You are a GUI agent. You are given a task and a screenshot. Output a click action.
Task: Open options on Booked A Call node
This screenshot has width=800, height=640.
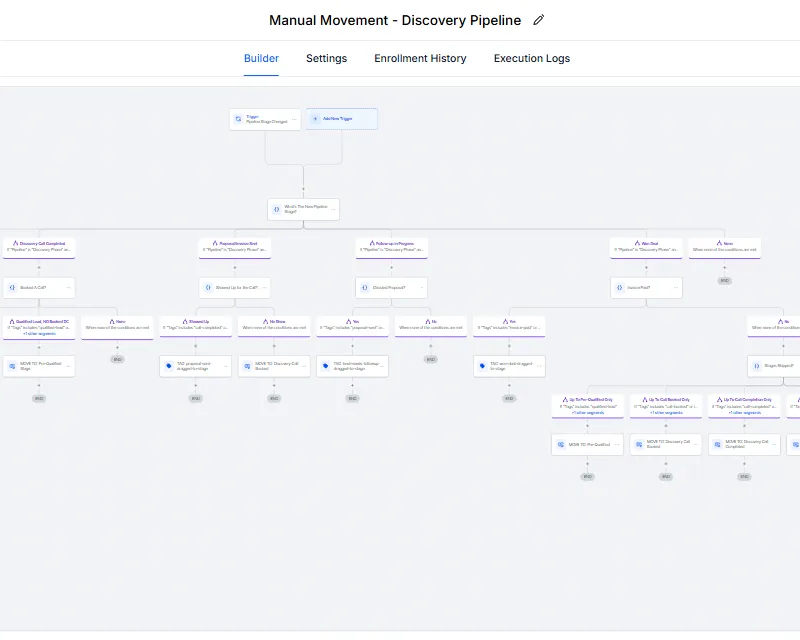(x=69, y=288)
